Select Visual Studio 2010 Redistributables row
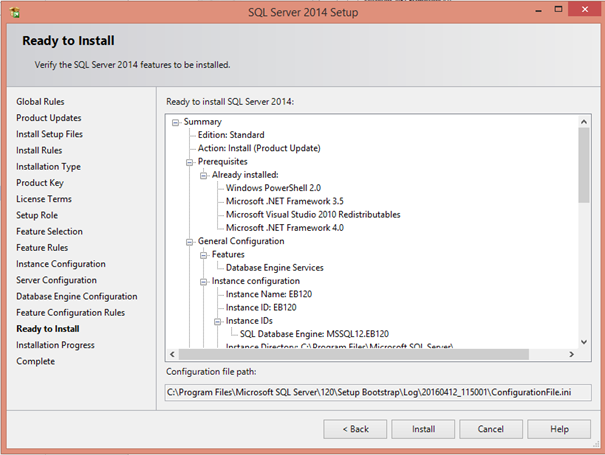 pos(313,215)
